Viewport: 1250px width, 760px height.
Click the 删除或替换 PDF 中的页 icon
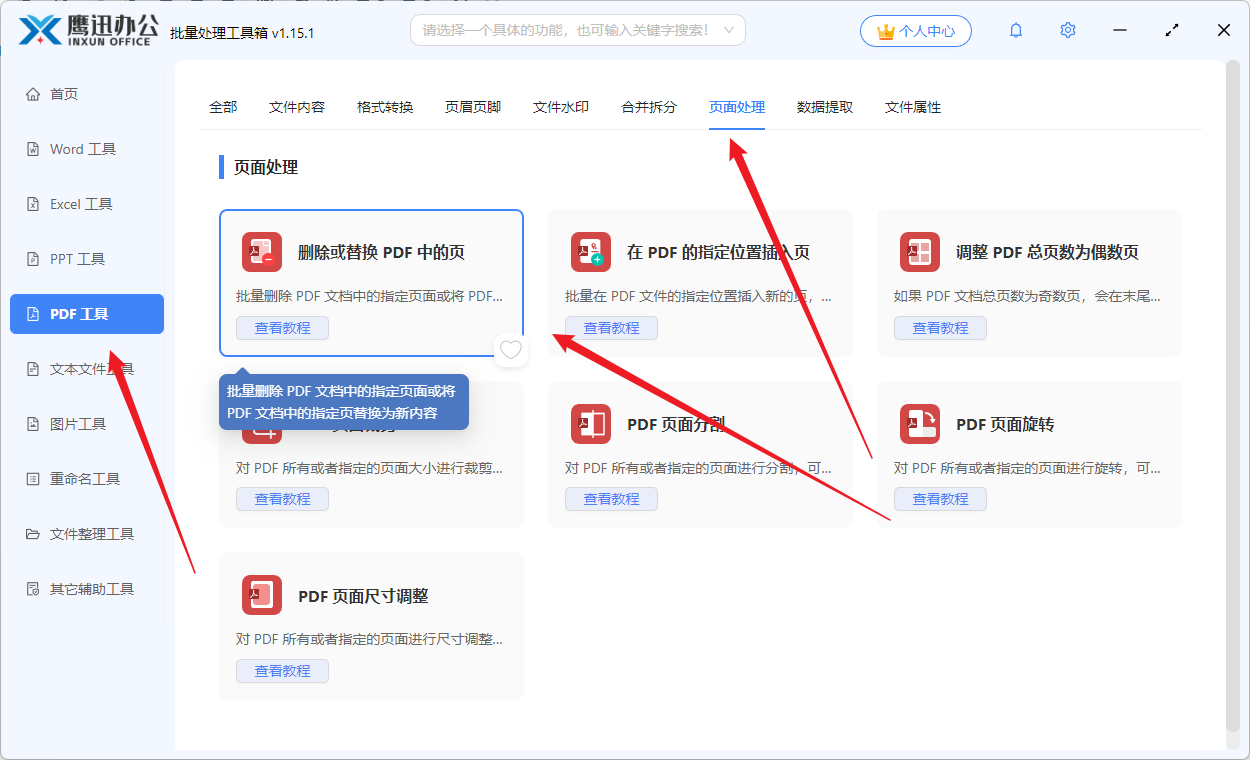[x=262, y=252]
